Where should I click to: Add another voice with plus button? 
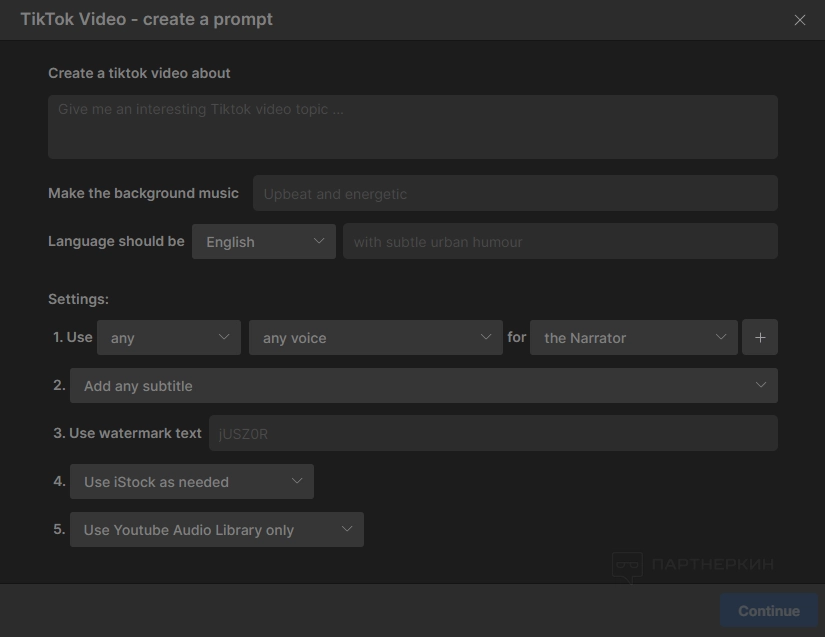[760, 337]
